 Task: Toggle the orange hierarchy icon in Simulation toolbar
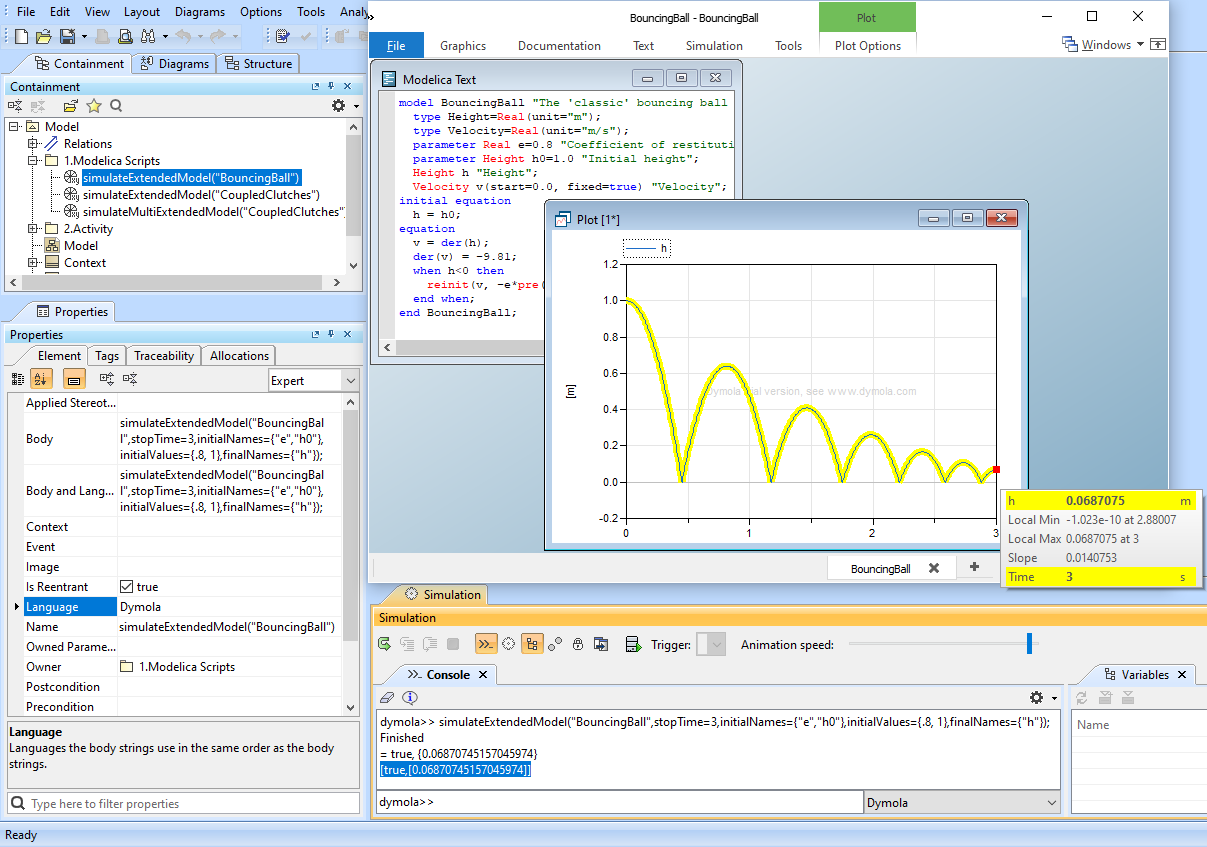tap(532, 644)
